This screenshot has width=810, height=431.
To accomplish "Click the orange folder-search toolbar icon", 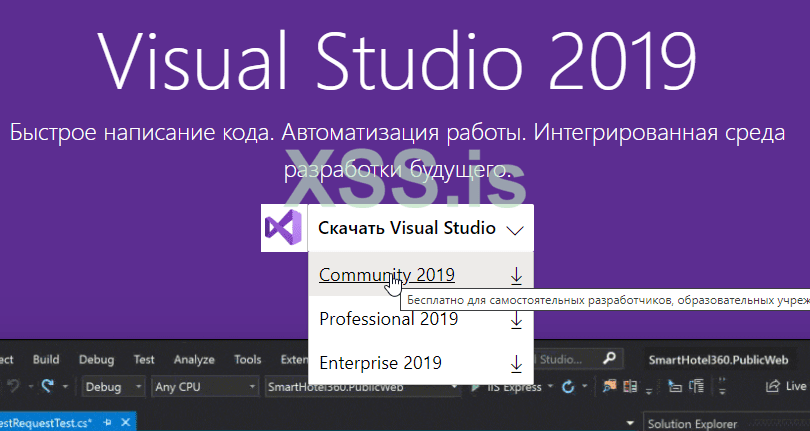I will pyautogui.click(x=610, y=386).
